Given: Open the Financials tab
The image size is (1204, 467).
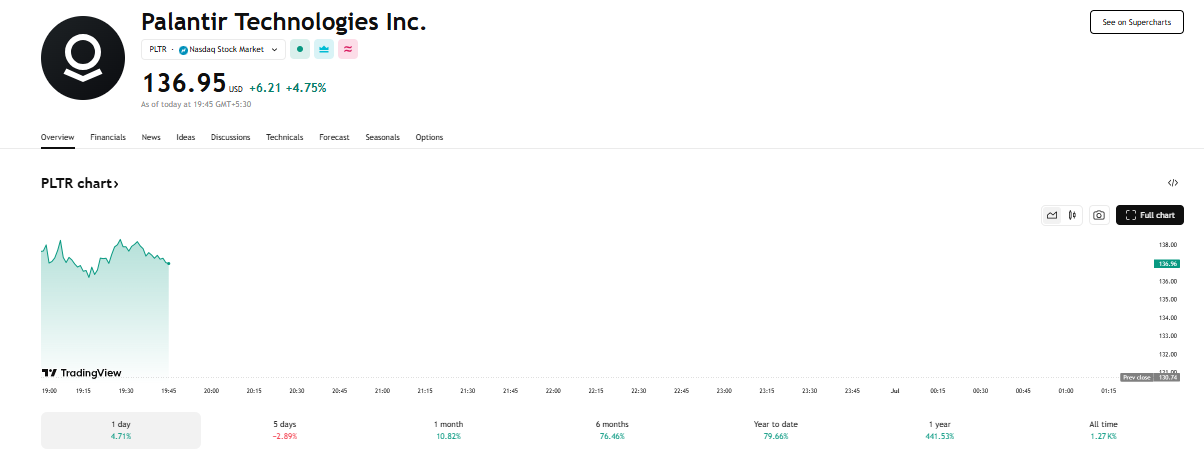Looking at the screenshot, I should point(108,137).
